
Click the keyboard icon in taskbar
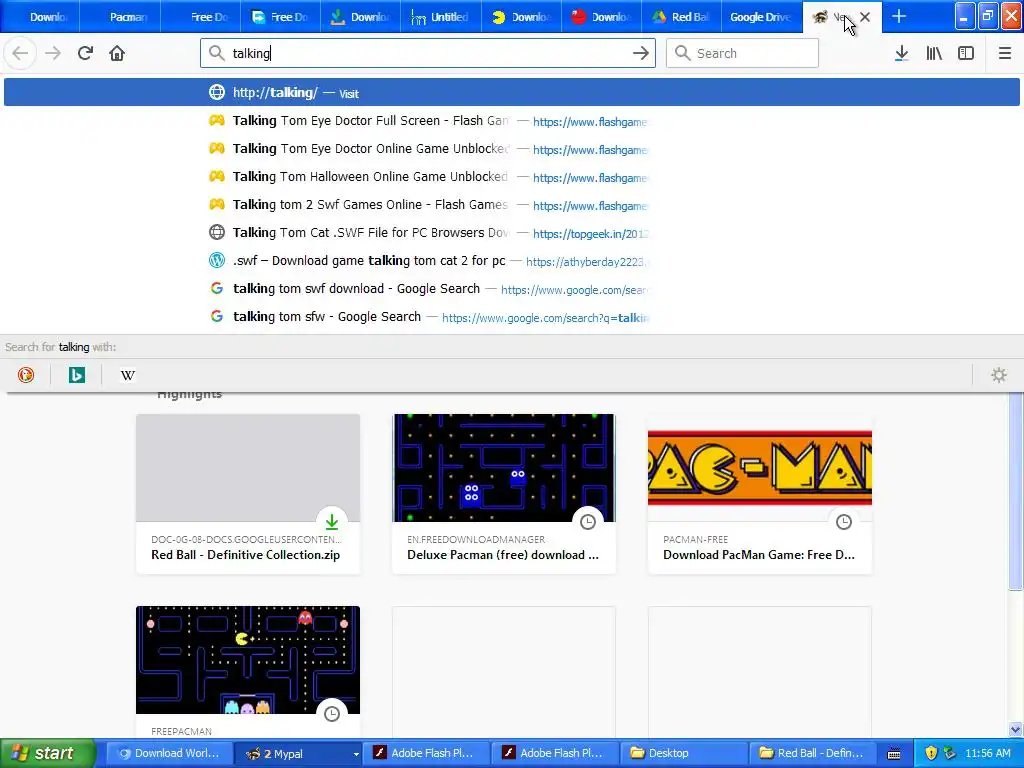point(894,754)
